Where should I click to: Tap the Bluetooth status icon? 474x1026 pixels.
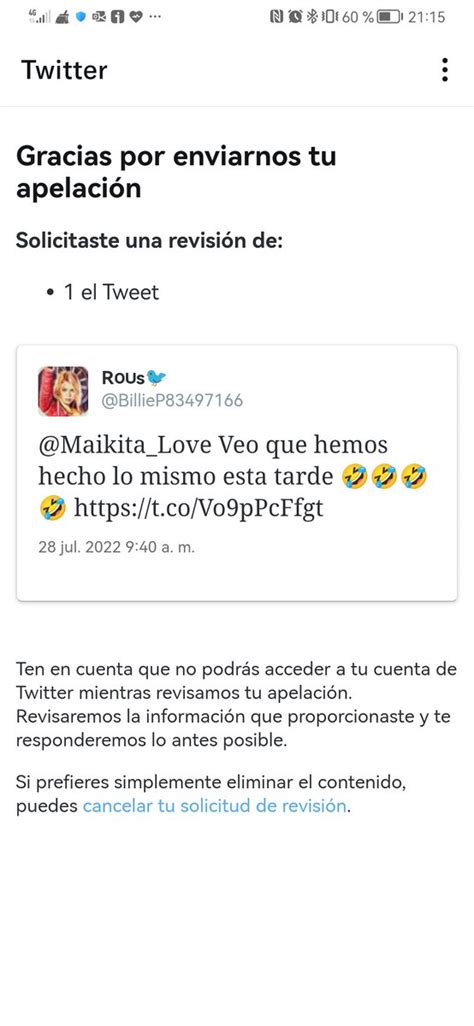tap(312, 17)
